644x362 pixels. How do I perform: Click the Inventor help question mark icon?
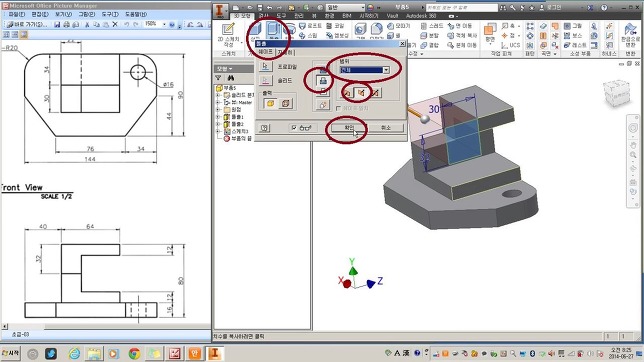(604, 7)
